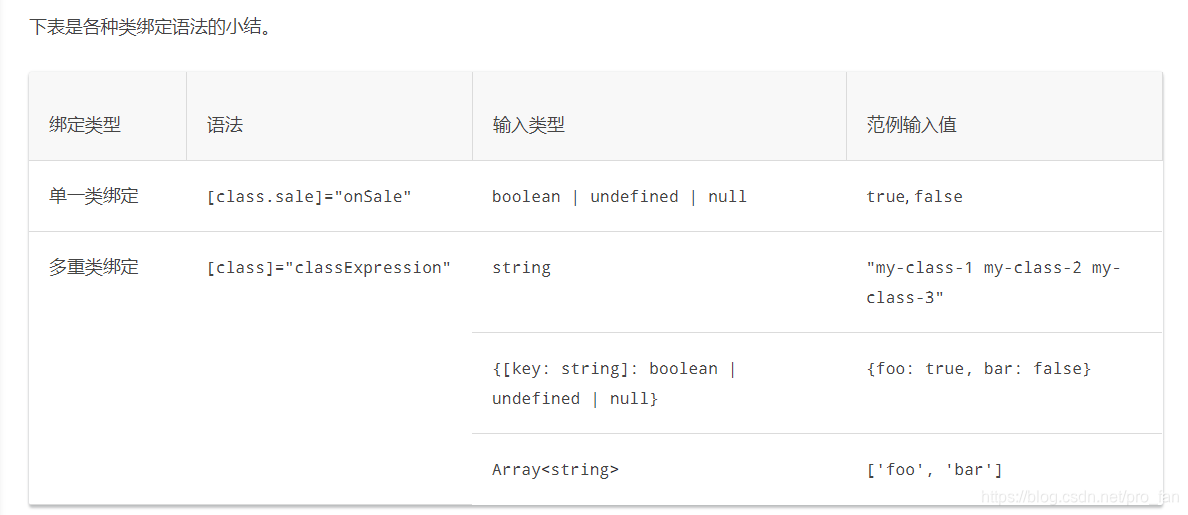Click the 下表是各种类绑定语法的小结 sentence
1188x515 pixels.
[x=150, y=27]
